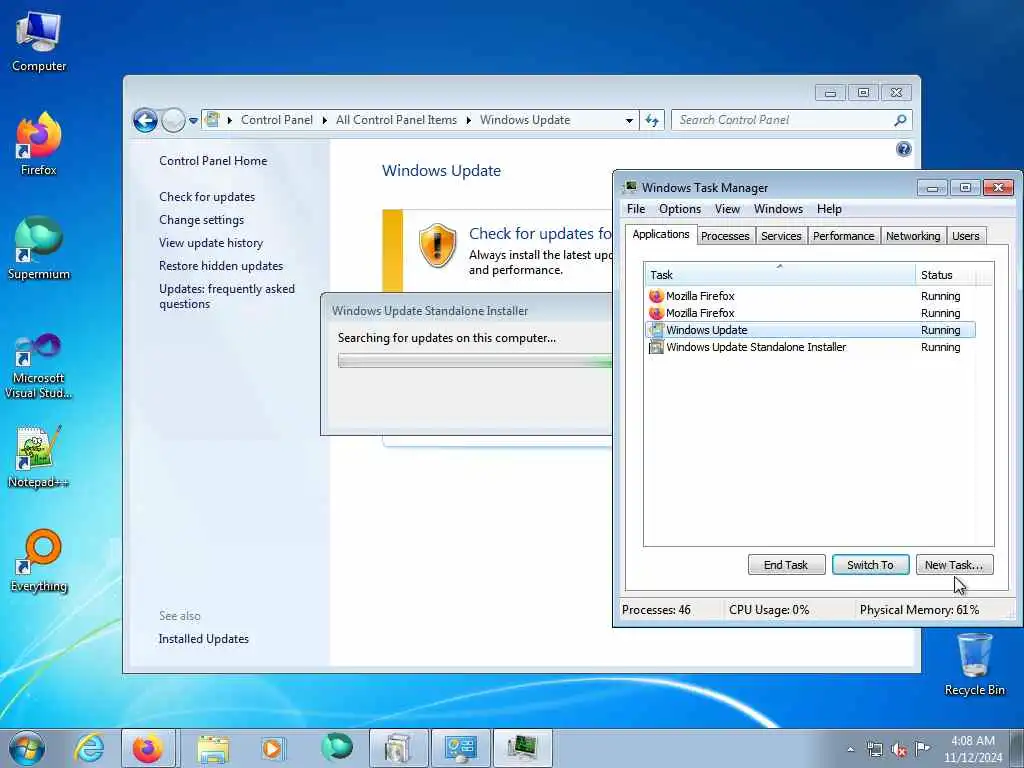Image resolution: width=1024 pixels, height=768 pixels.
Task: Select the Windows Update task row
Action: [810, 330]
